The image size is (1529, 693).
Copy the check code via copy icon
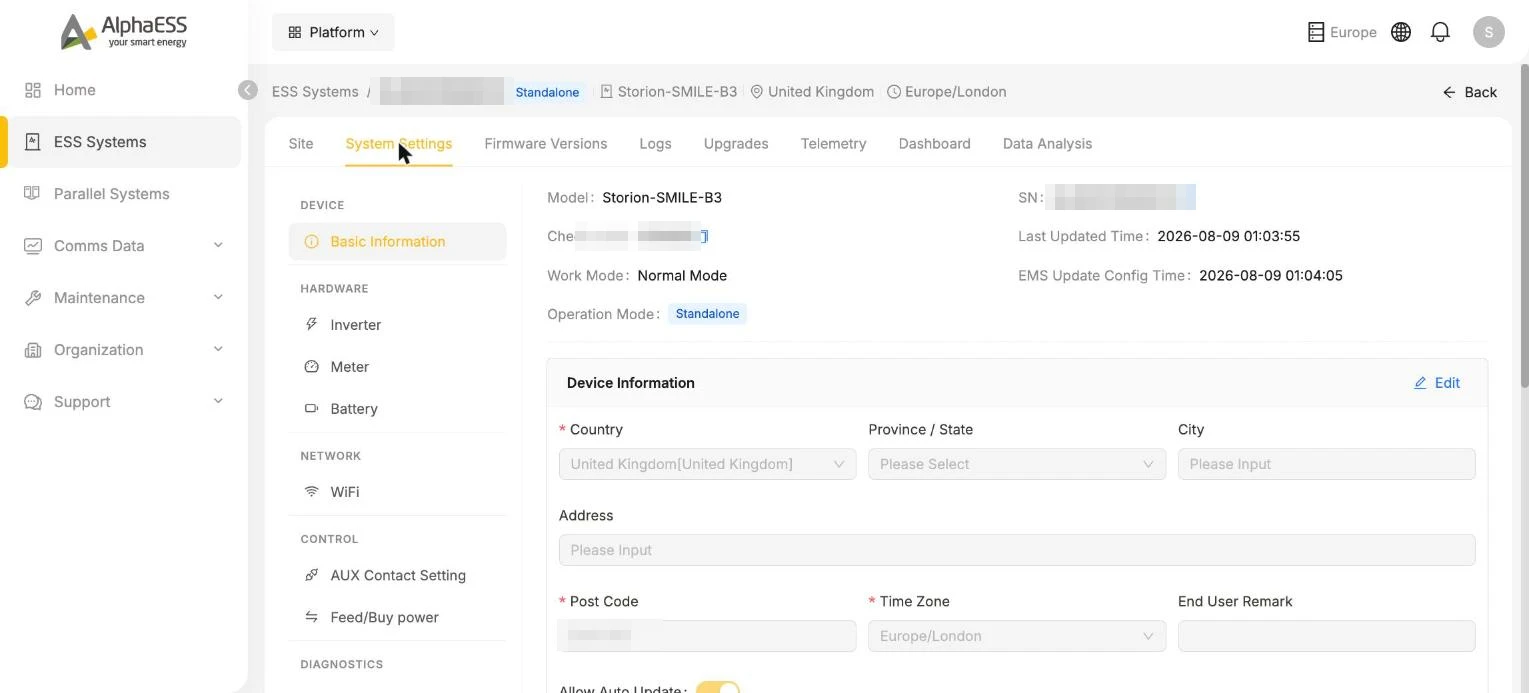(x=704, y=237)
